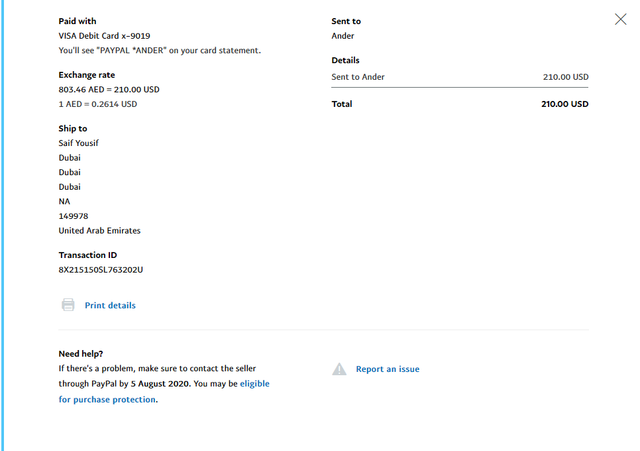Click postal code 149978
The height and width of the screenshot is (451, 640).
click(x=73, y=216)
